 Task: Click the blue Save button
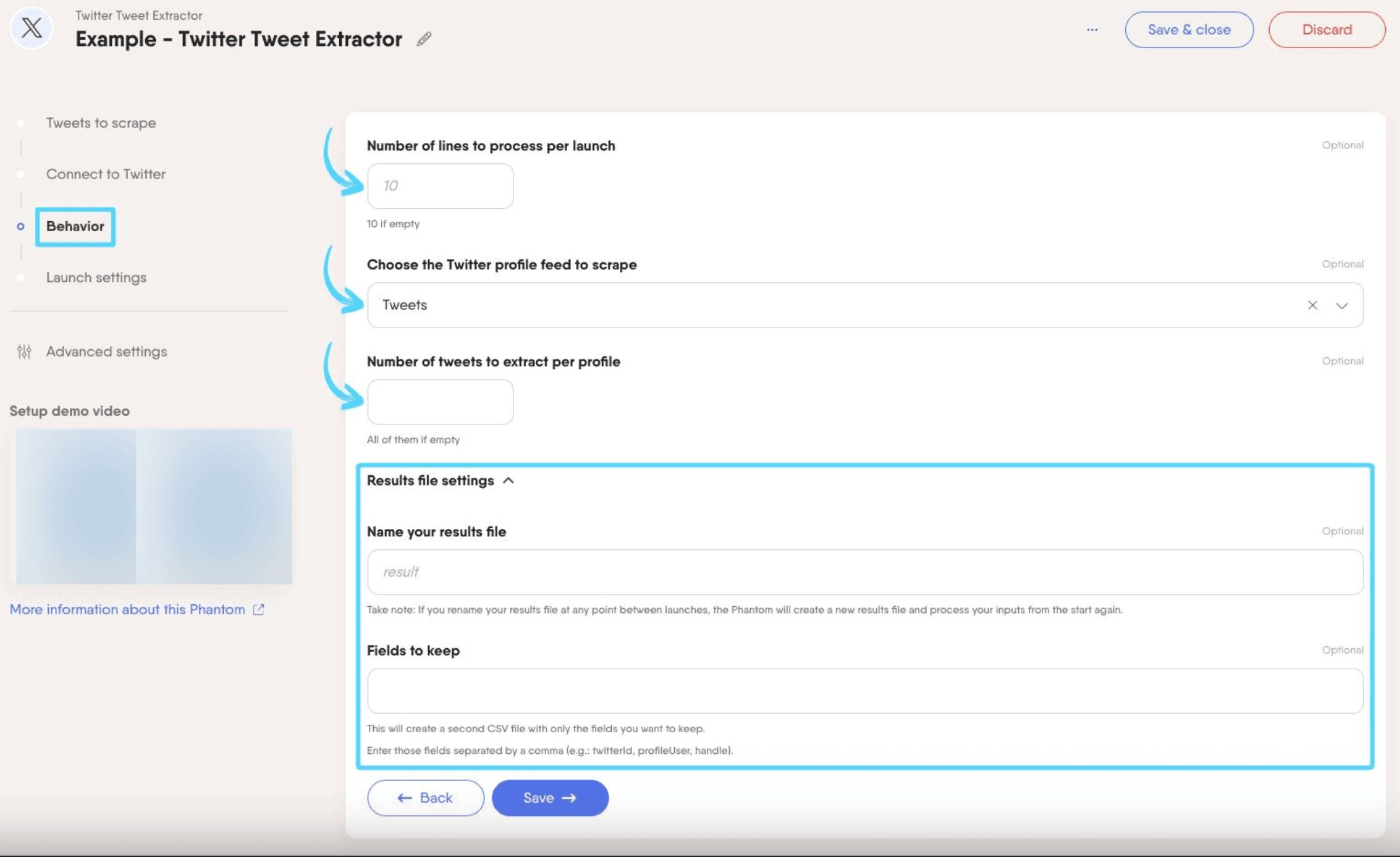tap(550, 798)
